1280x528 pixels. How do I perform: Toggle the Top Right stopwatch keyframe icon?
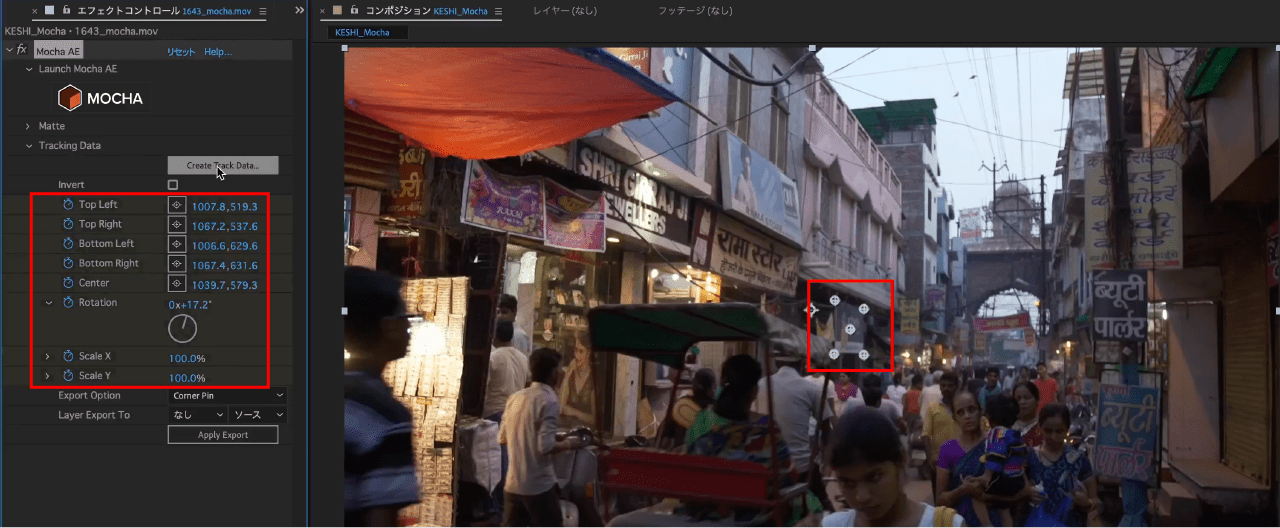coord(68,224)
